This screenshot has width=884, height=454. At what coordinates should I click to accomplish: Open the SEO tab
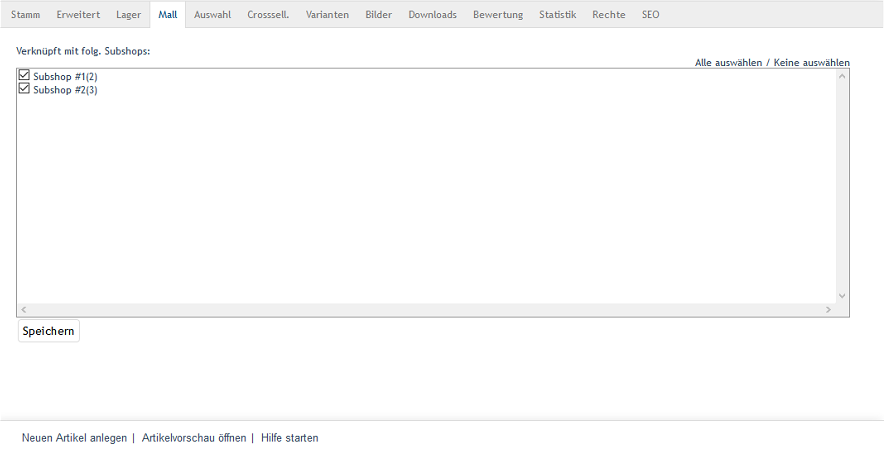pos(650,15)
